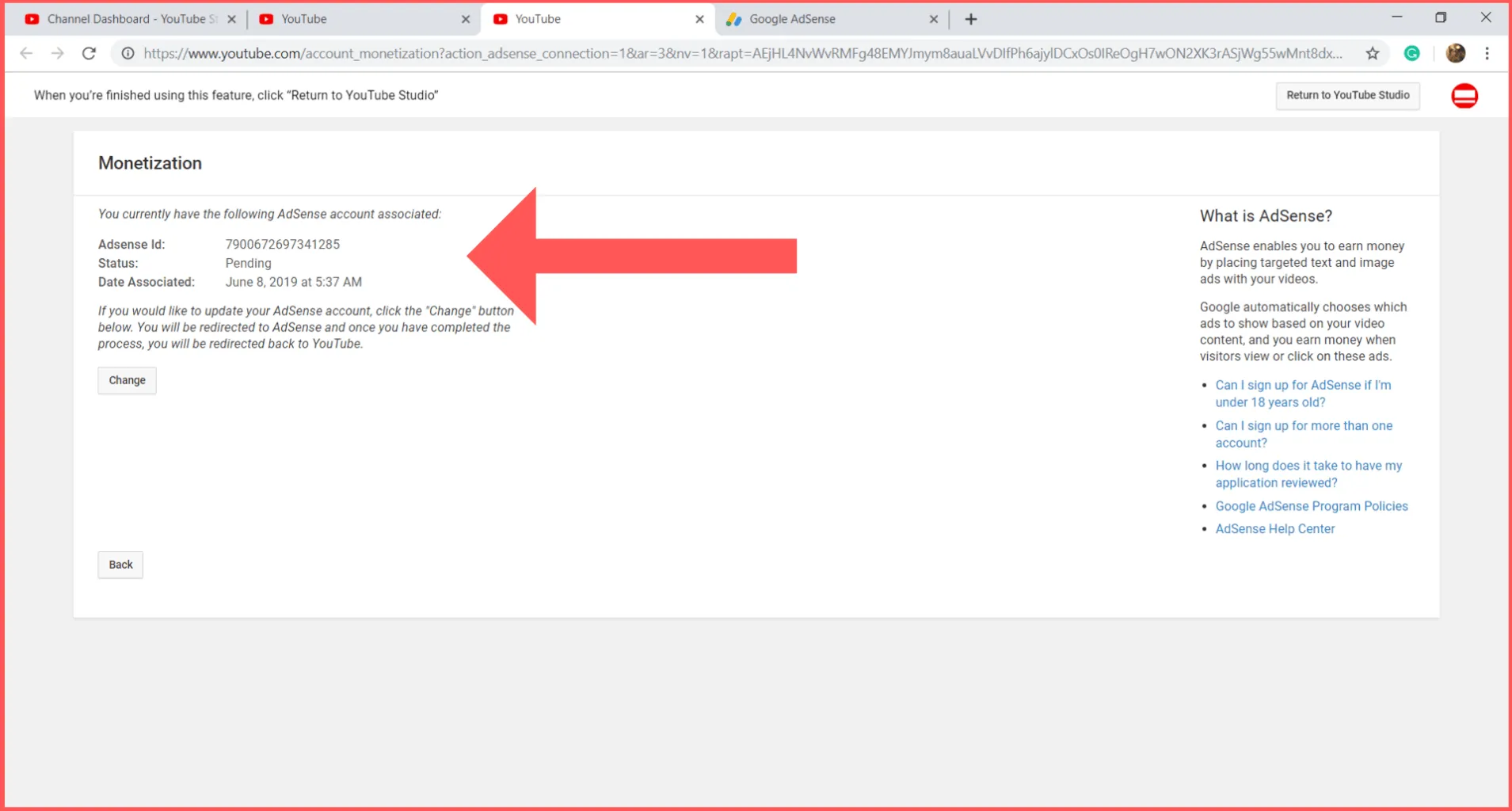Open Google AdSense Program Policies link
1512x811 pixels.
[x=1312, y=506]
